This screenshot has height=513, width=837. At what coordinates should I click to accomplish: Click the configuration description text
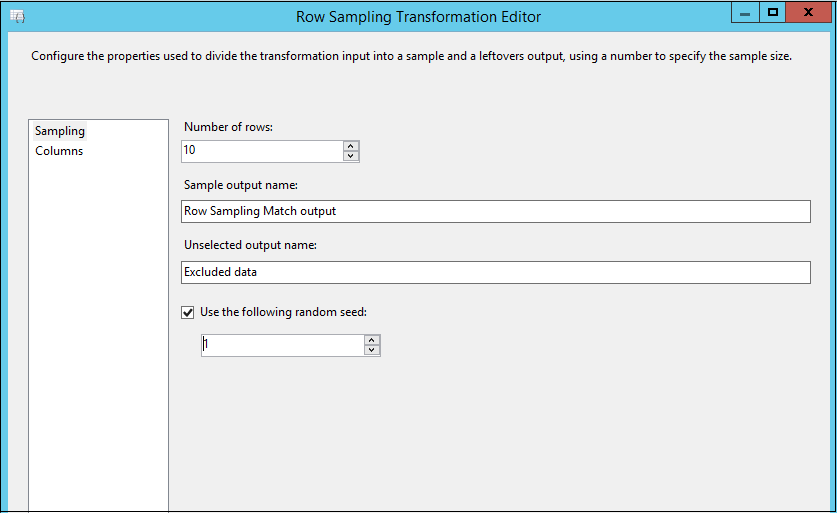pos(411,56)
